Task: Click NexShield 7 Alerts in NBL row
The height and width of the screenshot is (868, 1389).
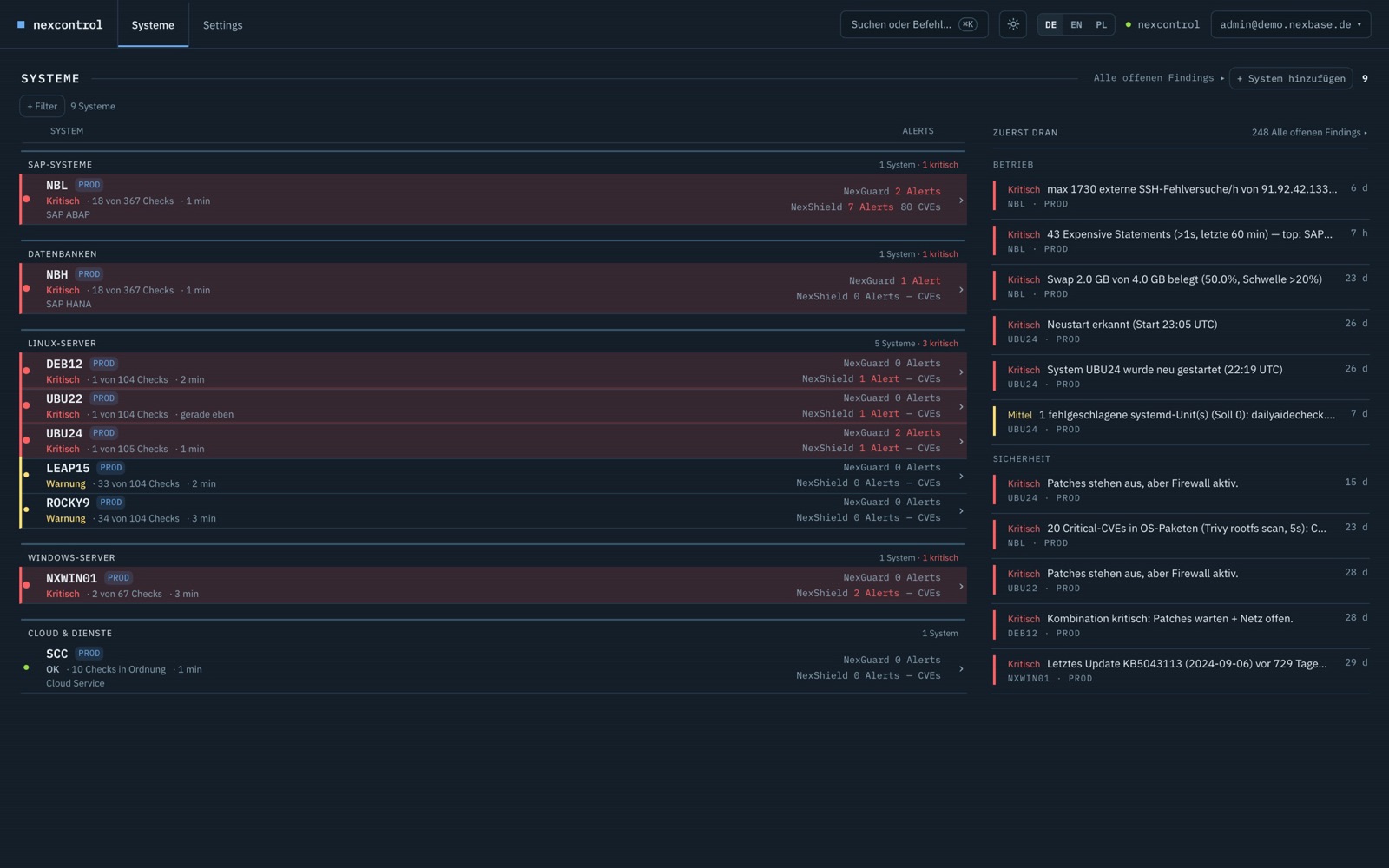Action: (x=841, y=207)
